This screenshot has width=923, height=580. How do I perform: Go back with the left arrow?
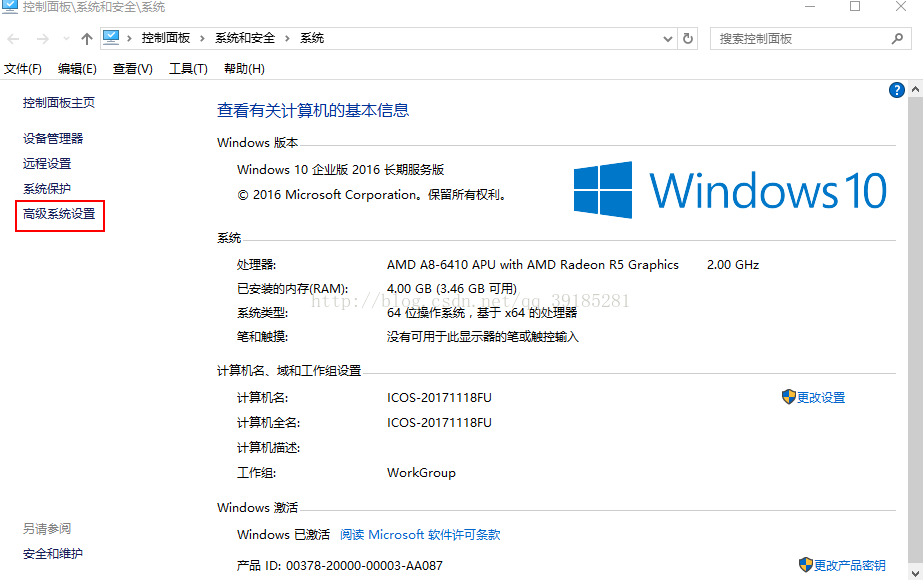coord(14,39)
